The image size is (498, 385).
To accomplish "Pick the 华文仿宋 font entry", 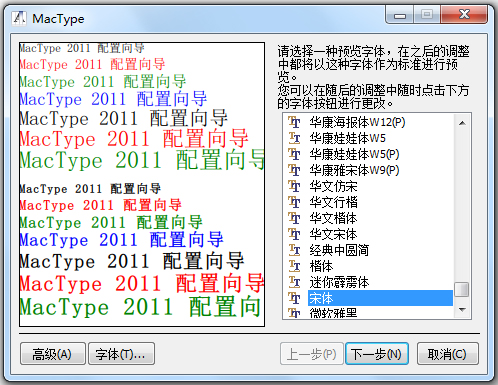I will tap(333, 186).
